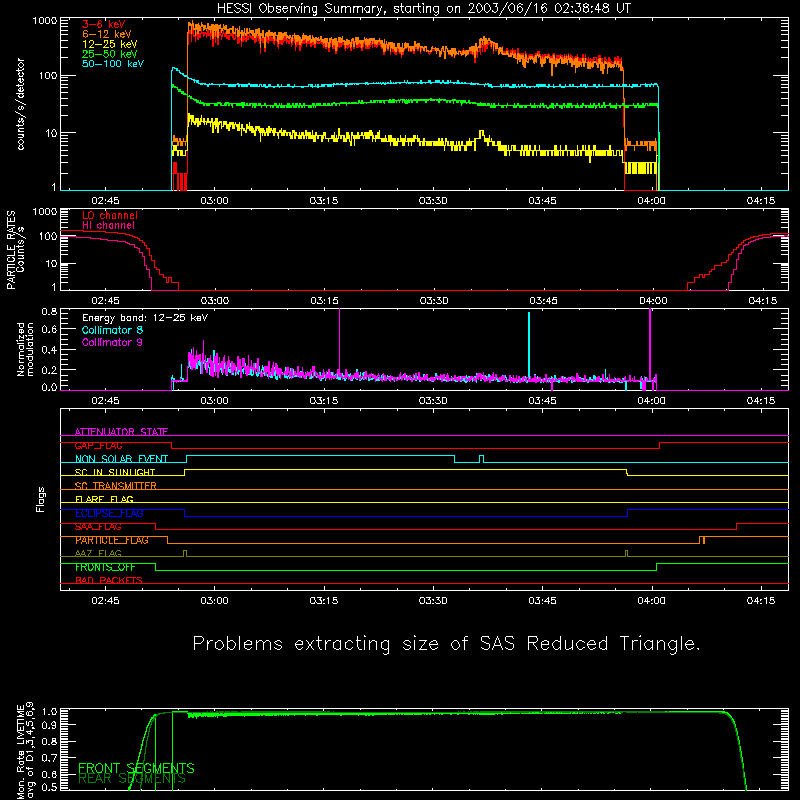Click the yellow 12-25 keV legend entry
This screenshot has height=800, width=800.
(x=109, y=44)
